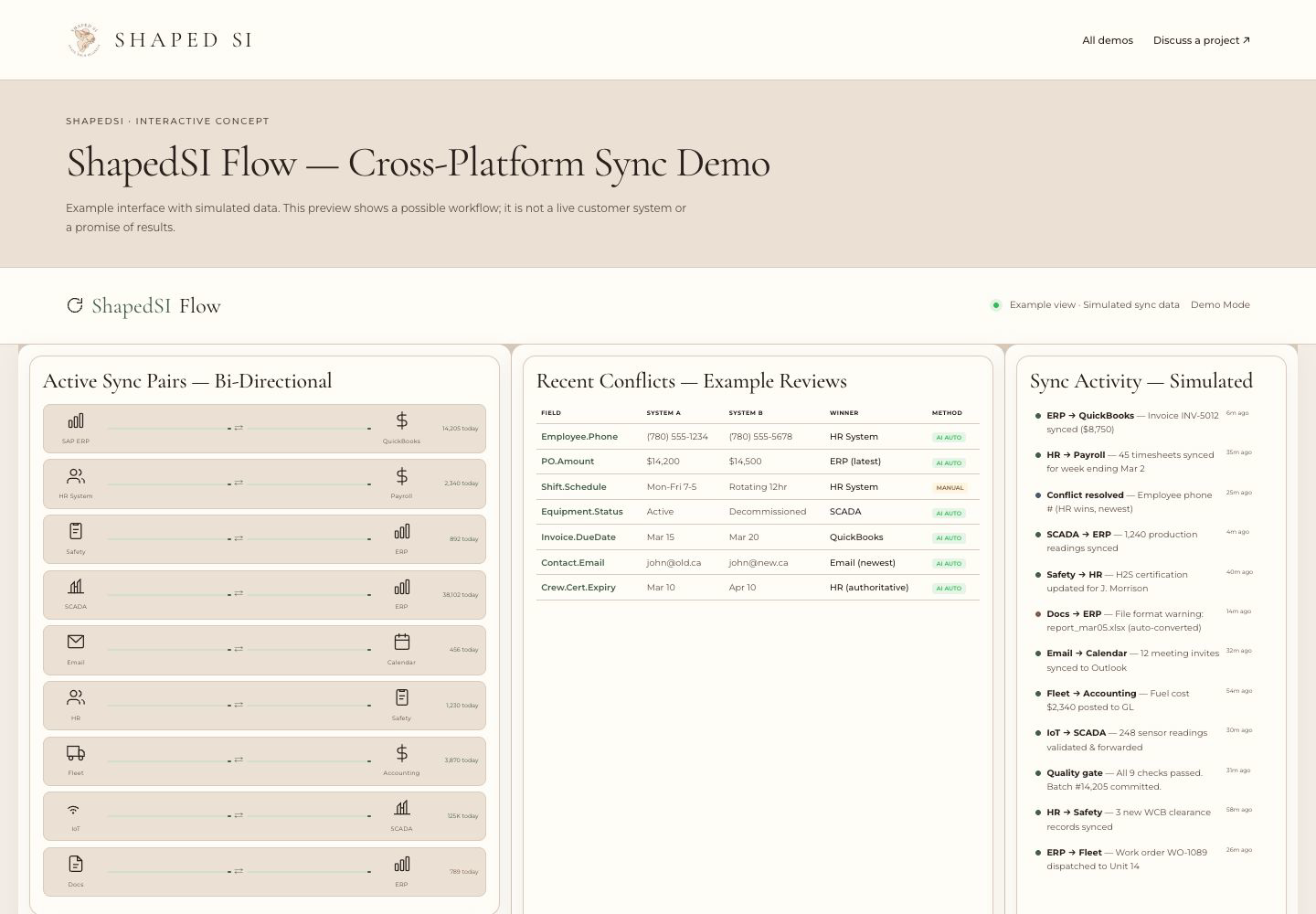Select the Equipment.Status conflict field

coord(582,512)
